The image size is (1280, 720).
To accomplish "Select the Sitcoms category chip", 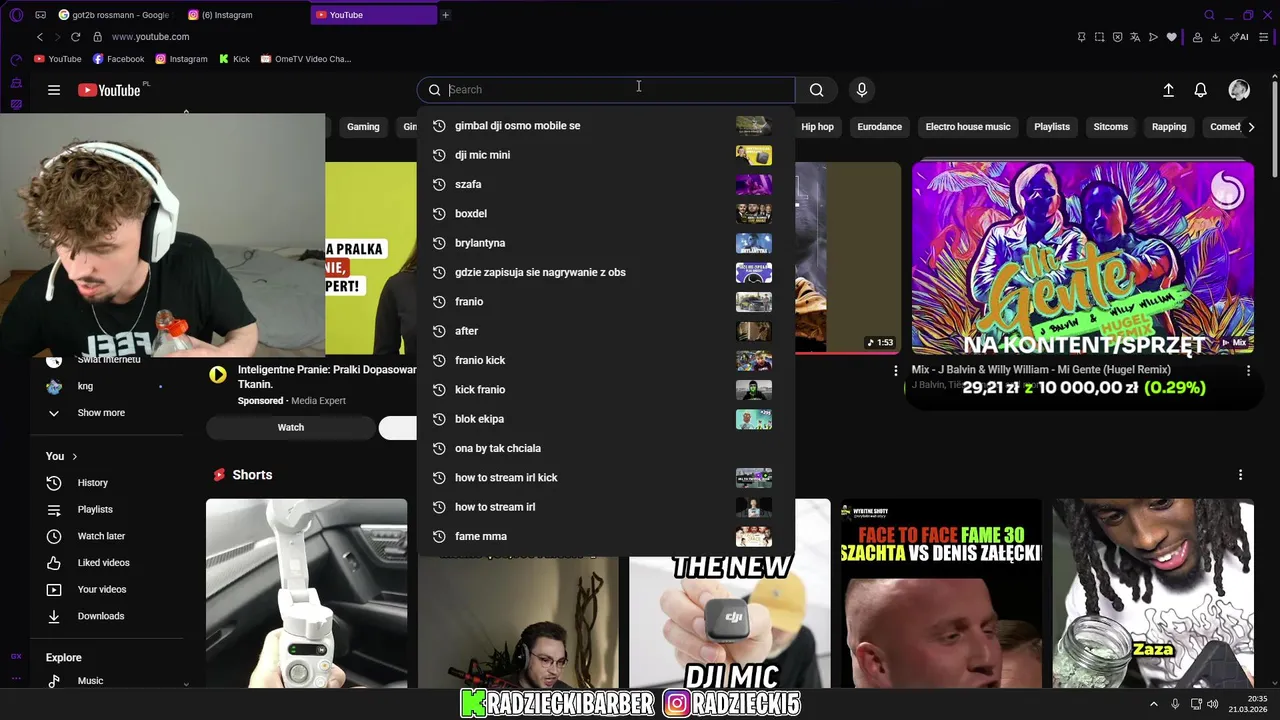I will click(1111, 127).
